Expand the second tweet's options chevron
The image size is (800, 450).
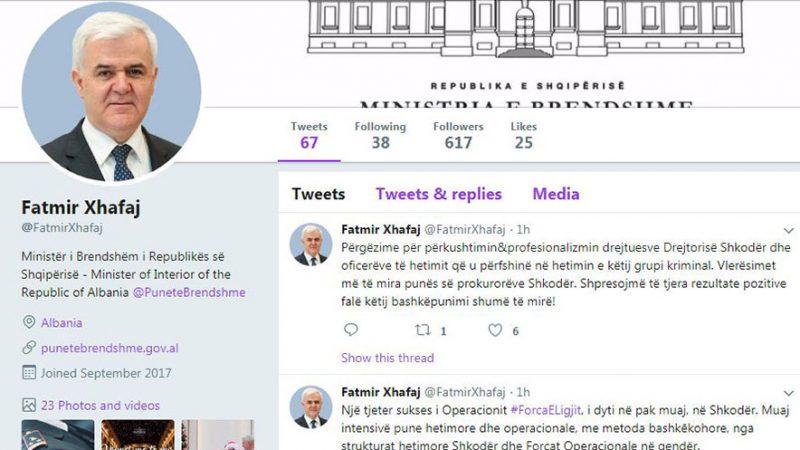pos(789,393)
